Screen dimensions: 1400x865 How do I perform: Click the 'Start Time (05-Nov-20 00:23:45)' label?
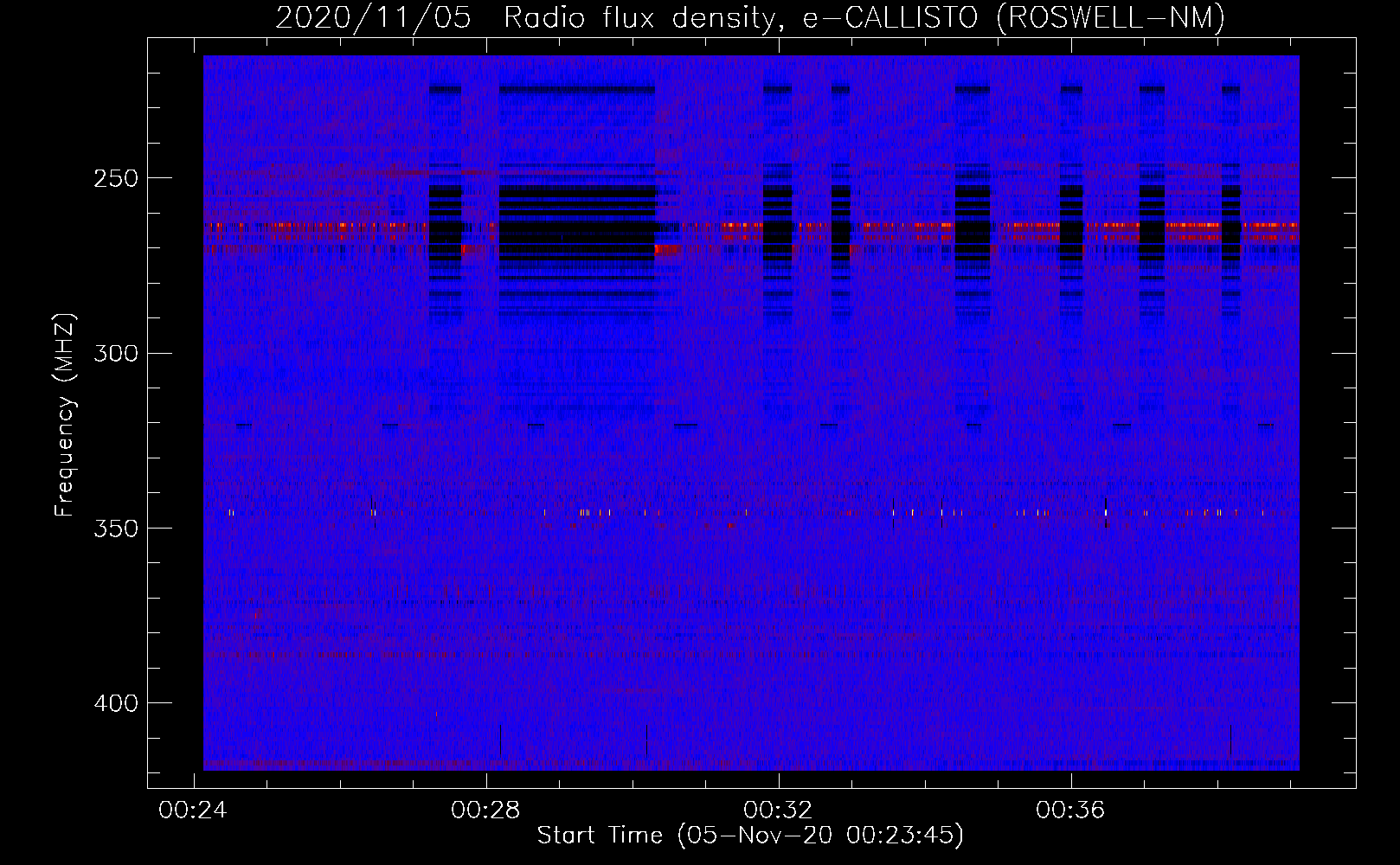point(750,836)
